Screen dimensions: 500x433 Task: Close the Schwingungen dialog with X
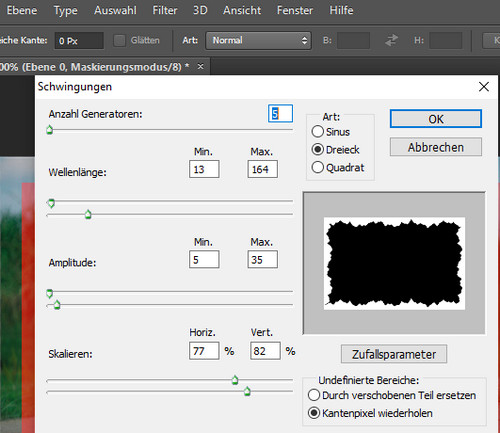[x=484, y=87]
